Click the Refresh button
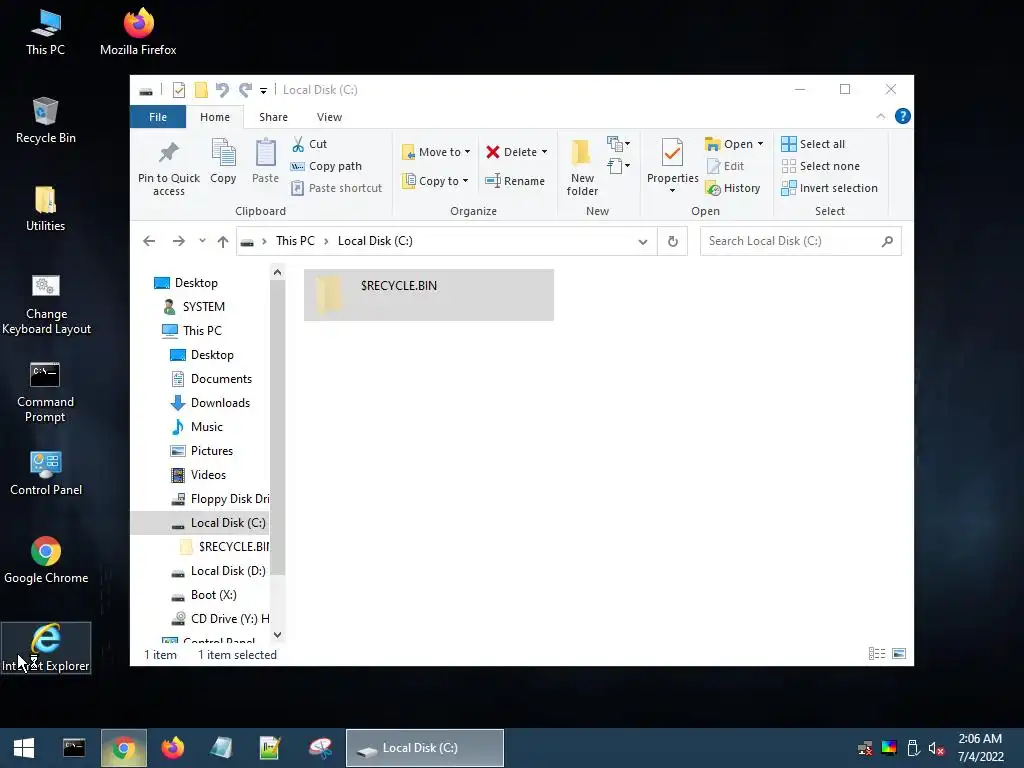The height and width of the screenshot is (768, 1024). (x=673, y=242)
